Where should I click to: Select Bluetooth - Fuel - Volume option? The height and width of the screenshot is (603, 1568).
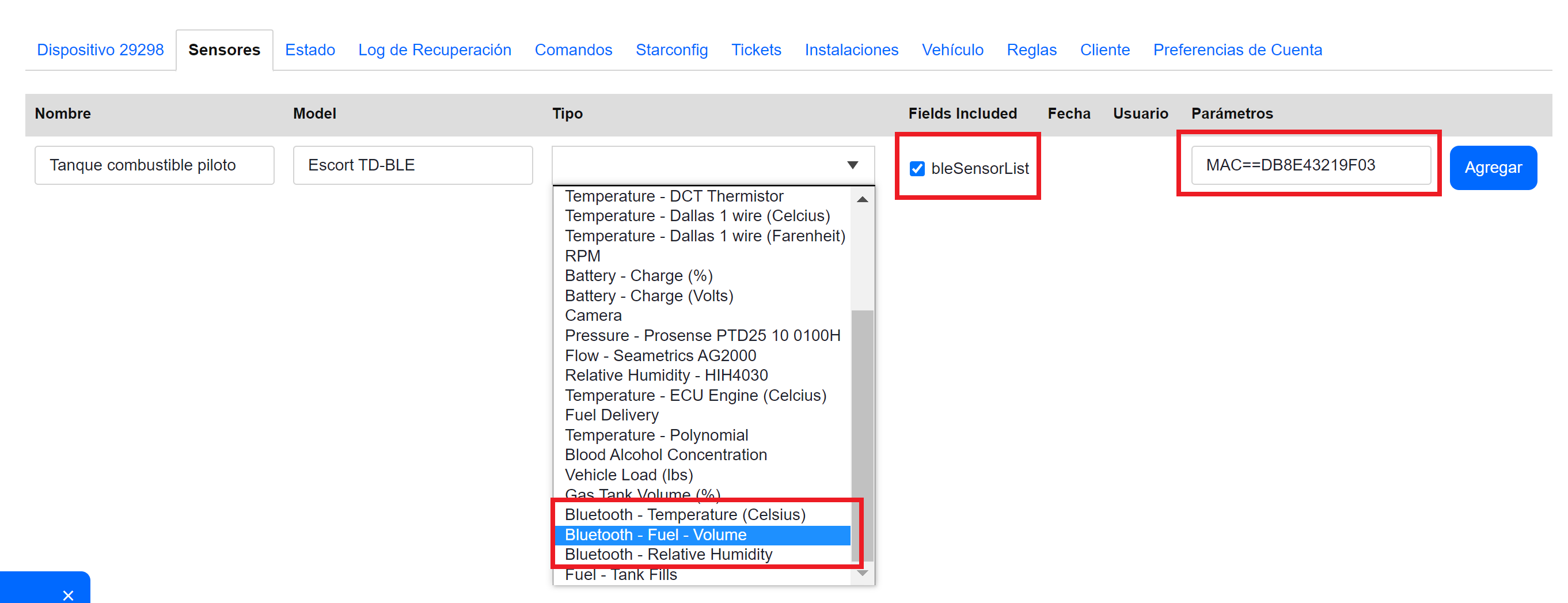[655, 535]
